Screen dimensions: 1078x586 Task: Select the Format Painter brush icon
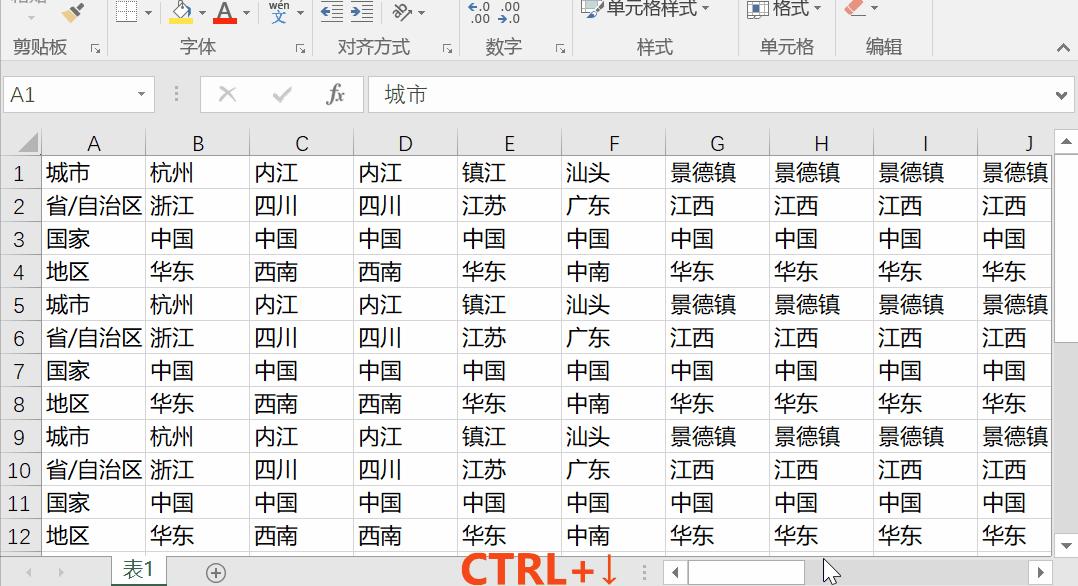pyautogui.click(x=70, y=13)
